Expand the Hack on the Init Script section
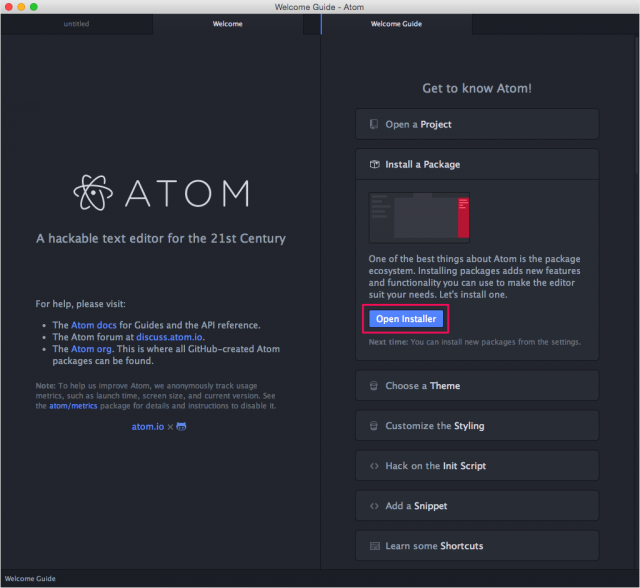Image resolution: width=640 pixels, height=588 pixels. (477, 466)
